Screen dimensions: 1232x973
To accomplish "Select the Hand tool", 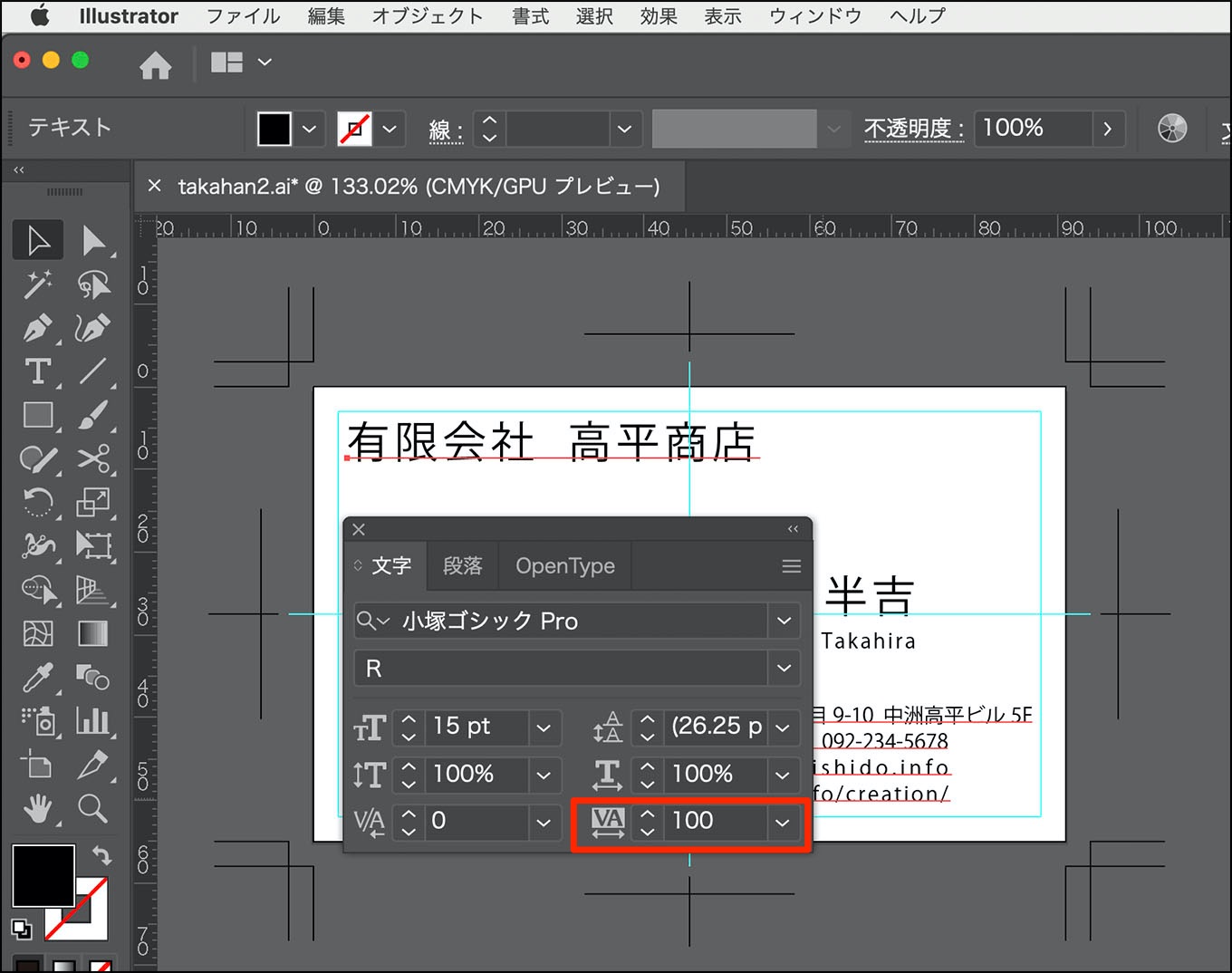I will [x=38, y=808].
